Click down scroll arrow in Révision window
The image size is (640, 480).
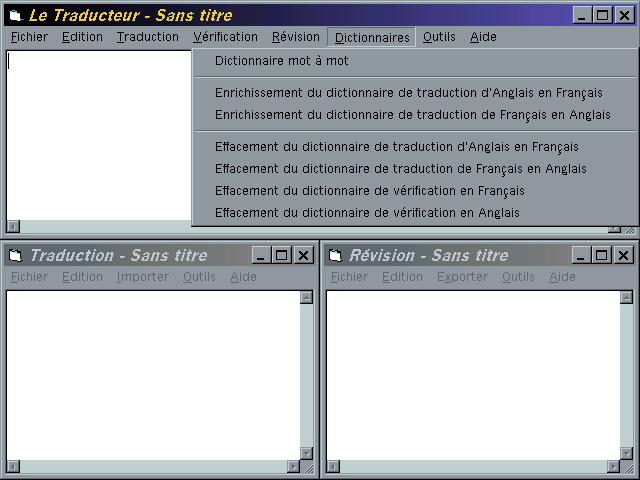coord(627,453)
